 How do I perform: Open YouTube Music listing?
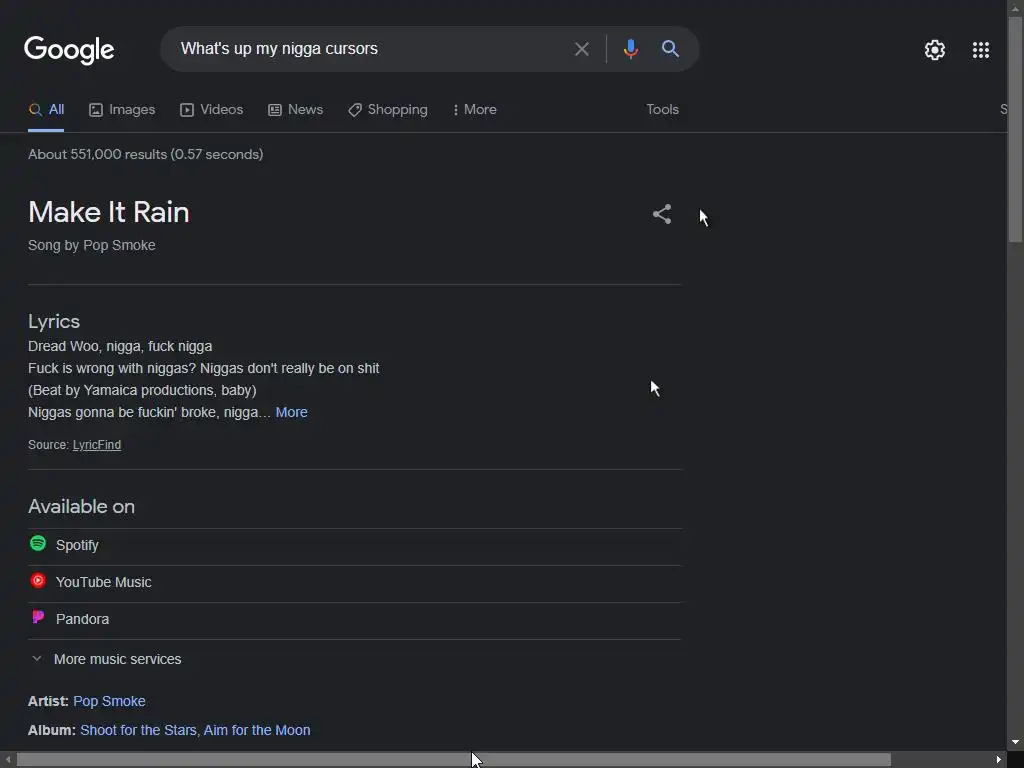click(355, 583)
